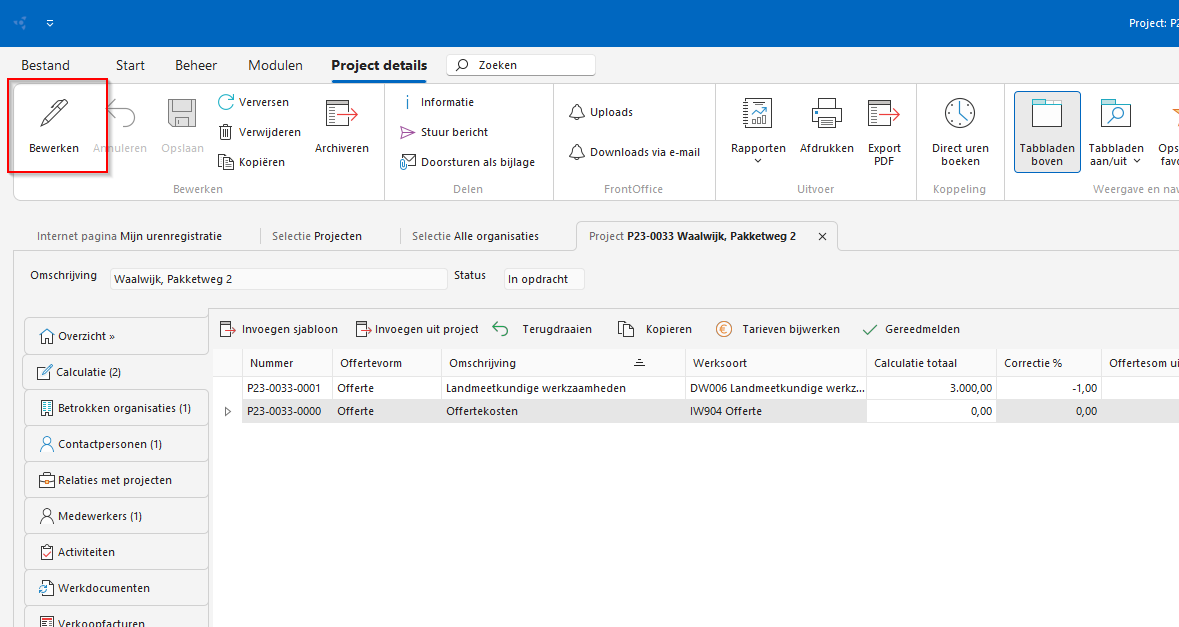The width and height of the screenshot is (1179, 627).
Task: Click the IW904 Offerte cell
Action: 776,411
